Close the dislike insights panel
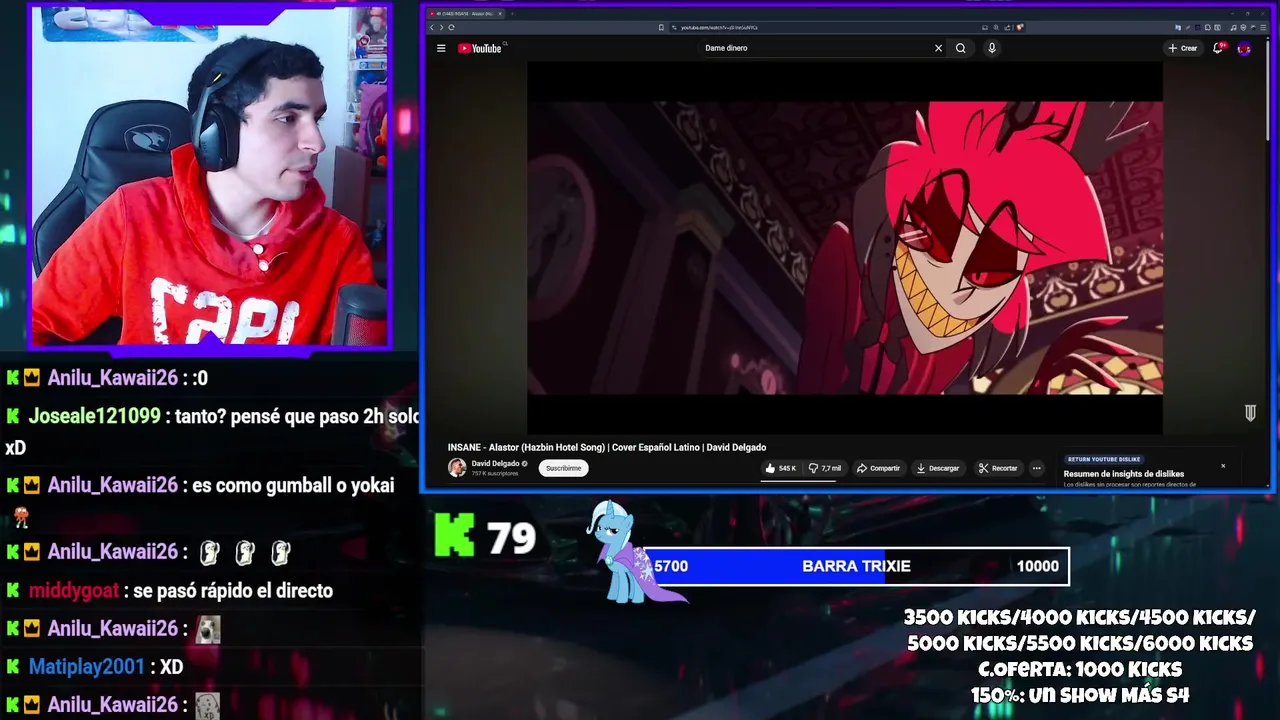The width and height of the screenshot is (1280, 720). 1222,465
